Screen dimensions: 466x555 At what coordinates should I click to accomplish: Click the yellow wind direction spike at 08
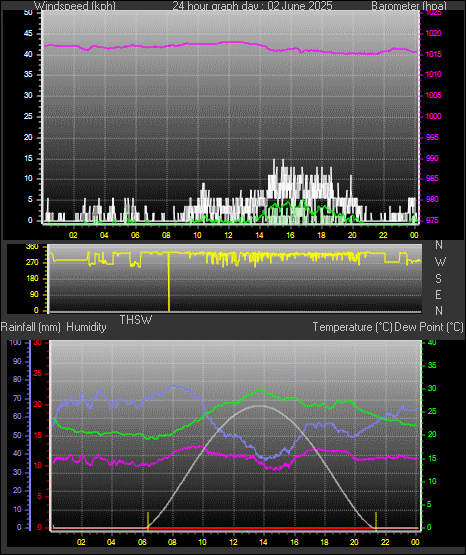169,281
